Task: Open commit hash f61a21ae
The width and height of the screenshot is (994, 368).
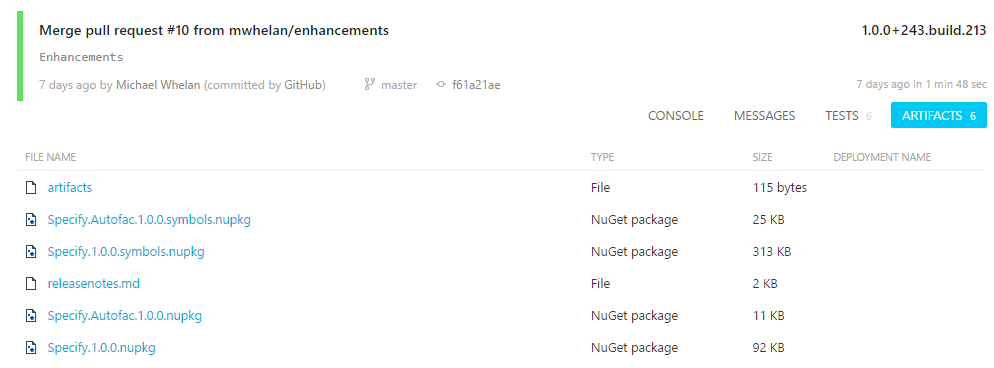Action: (476, 85)
